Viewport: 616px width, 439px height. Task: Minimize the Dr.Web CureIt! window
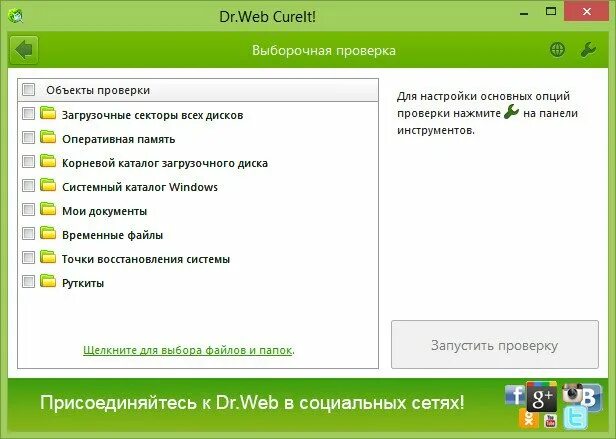click(x=524, y=13)
